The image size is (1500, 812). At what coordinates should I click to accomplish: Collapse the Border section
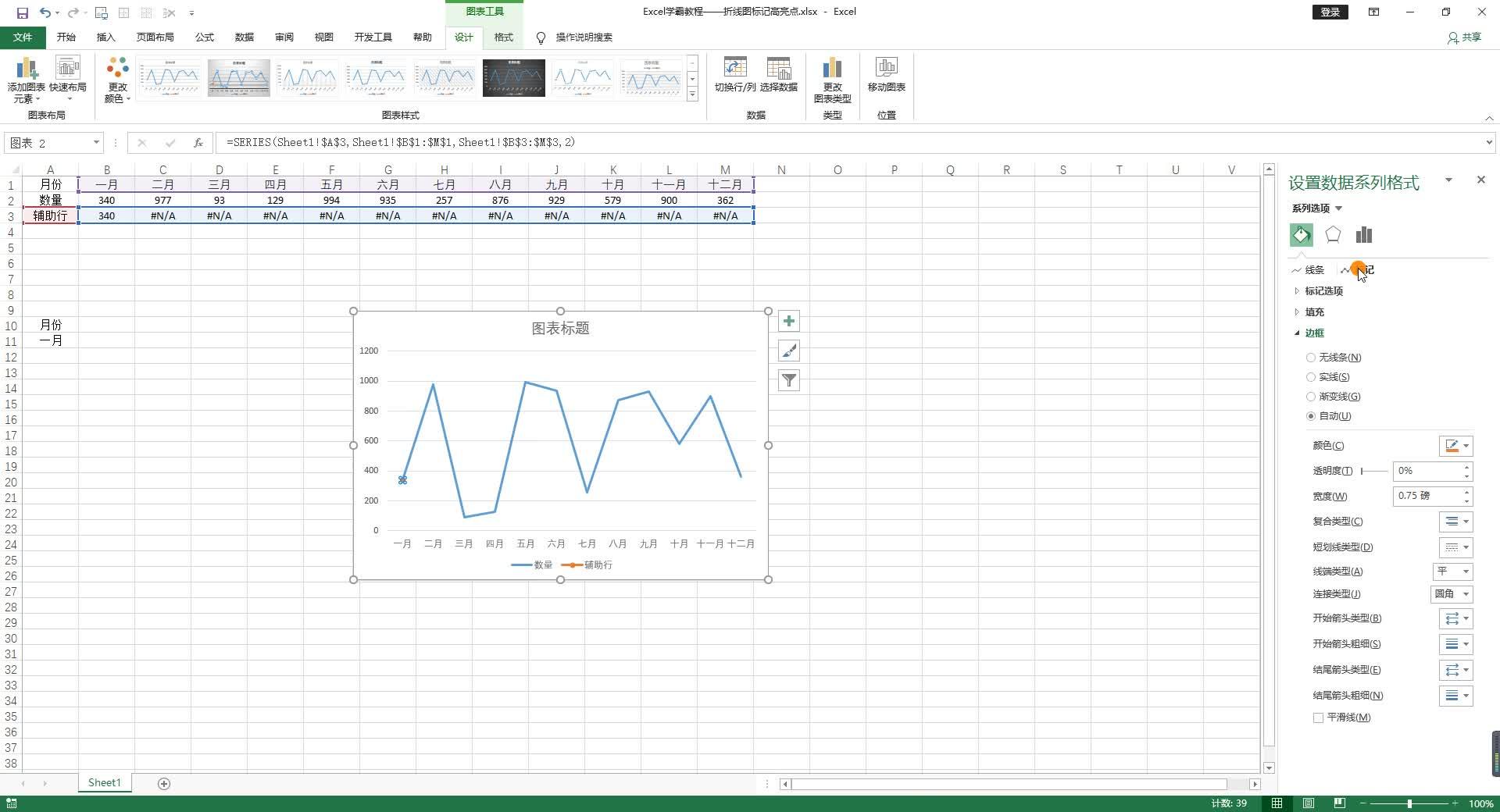coord(1314,333)
